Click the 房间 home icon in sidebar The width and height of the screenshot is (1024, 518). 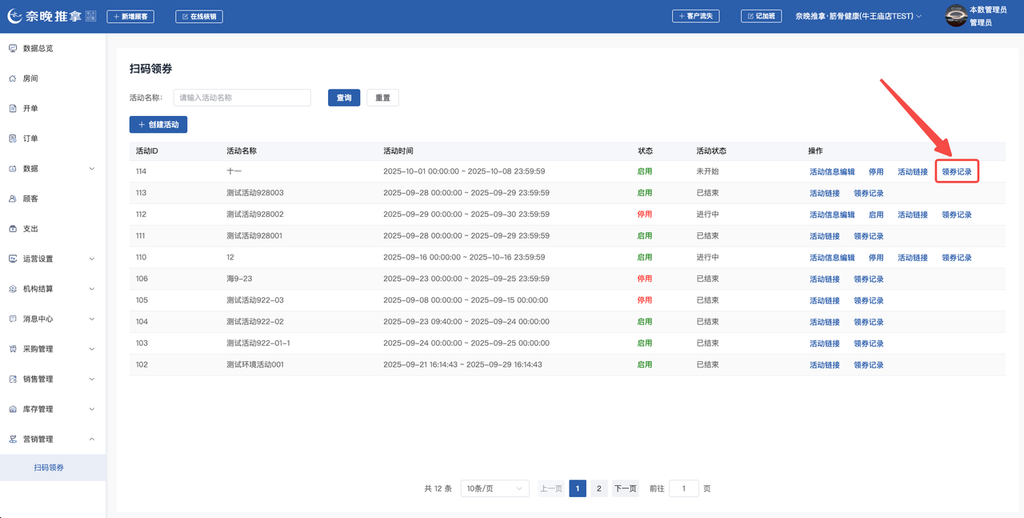(x=13, y=78)
